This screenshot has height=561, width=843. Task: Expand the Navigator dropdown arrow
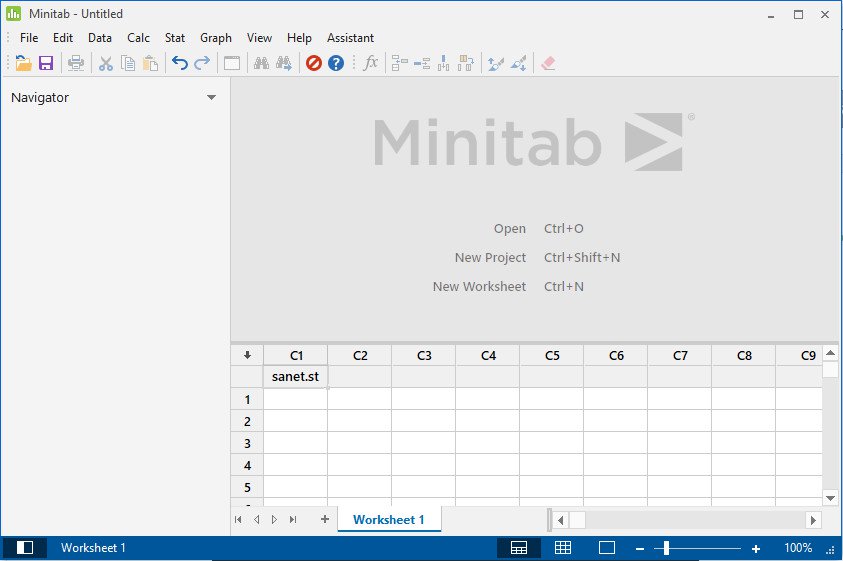coord(211,98)
